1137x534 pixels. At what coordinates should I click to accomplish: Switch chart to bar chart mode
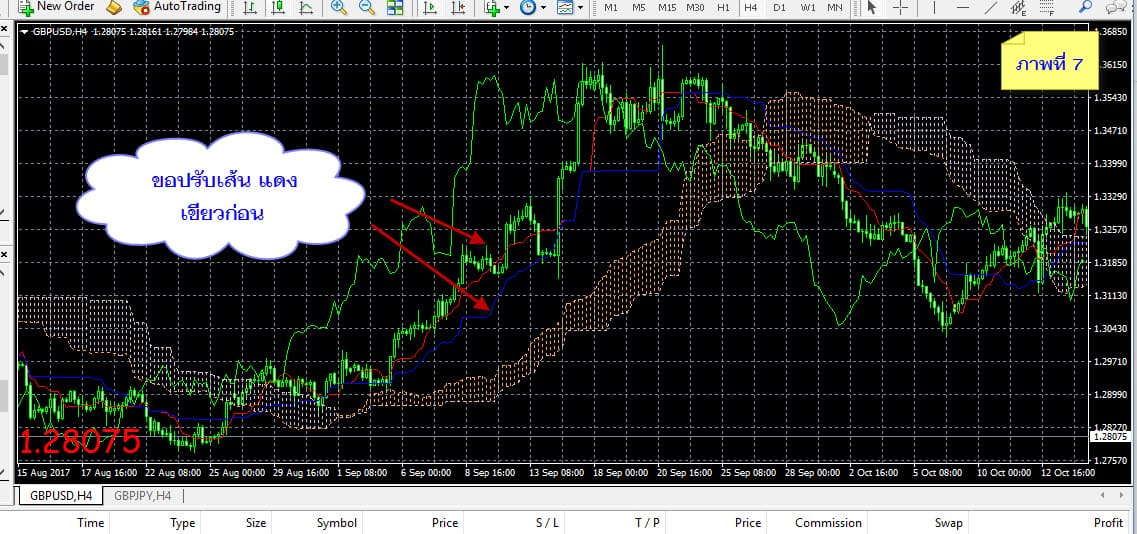point(250,7)
